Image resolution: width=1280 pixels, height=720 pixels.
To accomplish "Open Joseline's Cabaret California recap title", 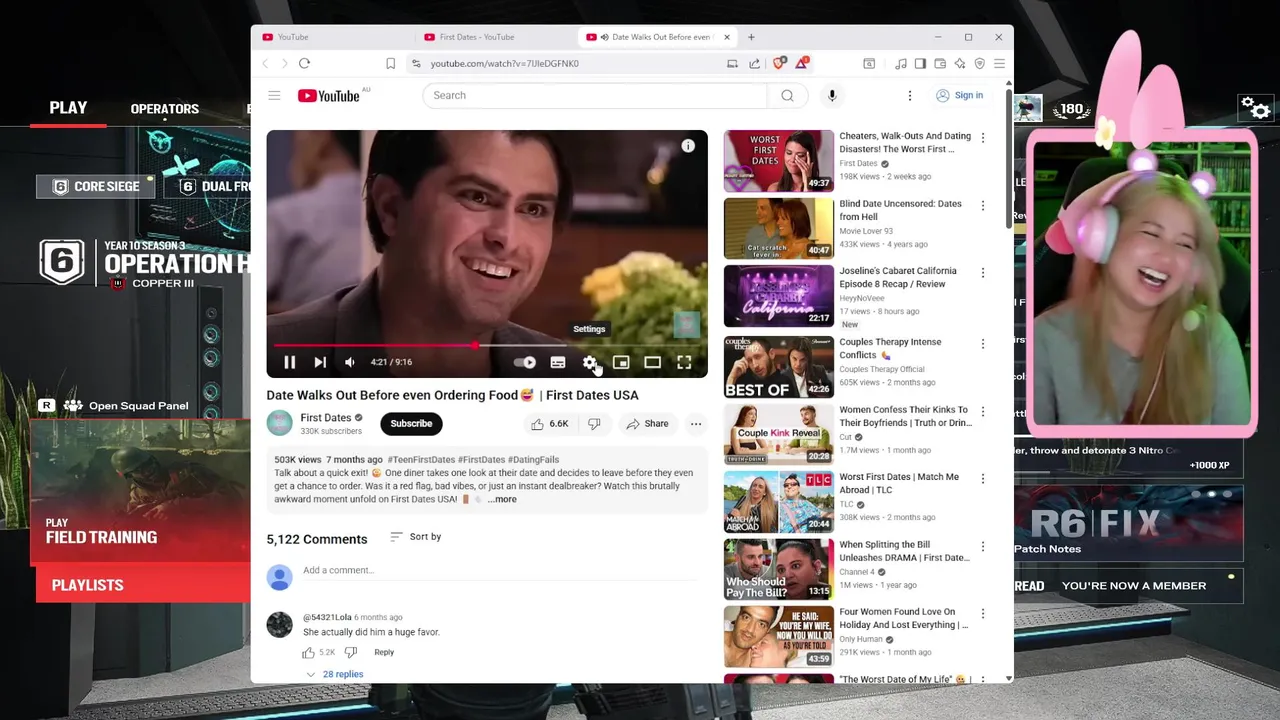I will click(898, 277).
